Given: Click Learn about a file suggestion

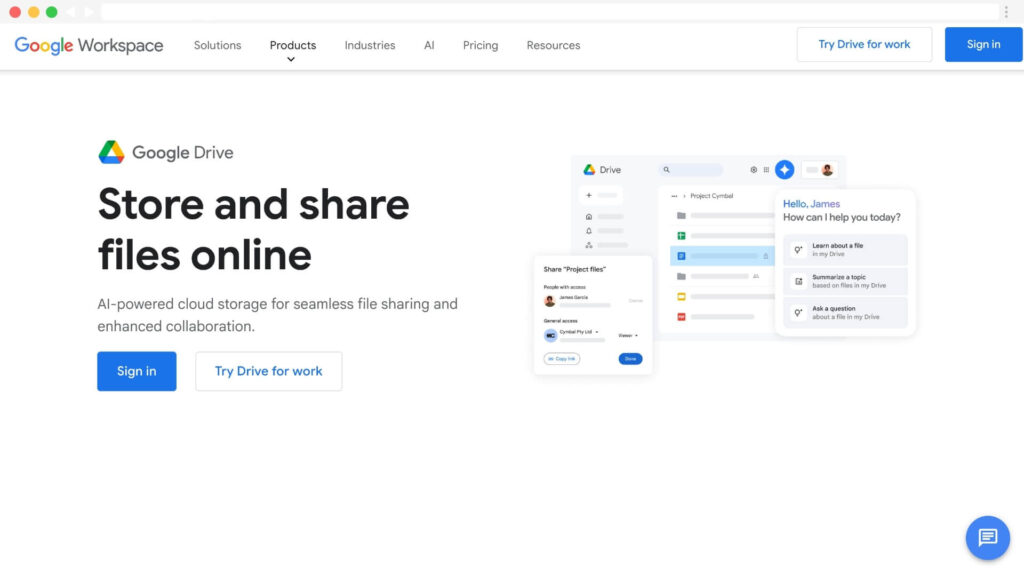Looking at the screenshot, I should [845, 249].
